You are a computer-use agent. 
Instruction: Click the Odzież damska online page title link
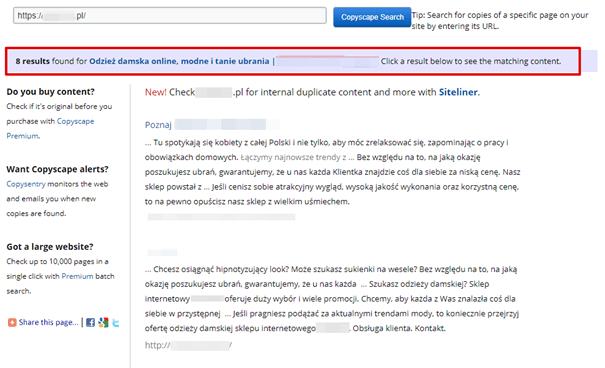pyautogui.click(x=179, y=61)
